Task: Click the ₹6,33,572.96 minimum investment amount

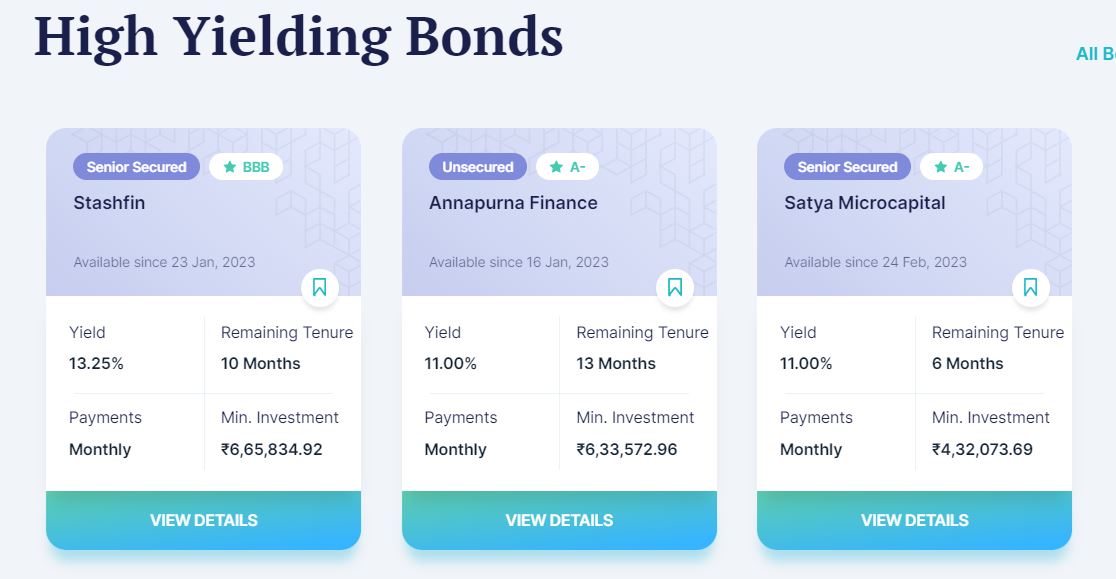Action: point(626,450)
